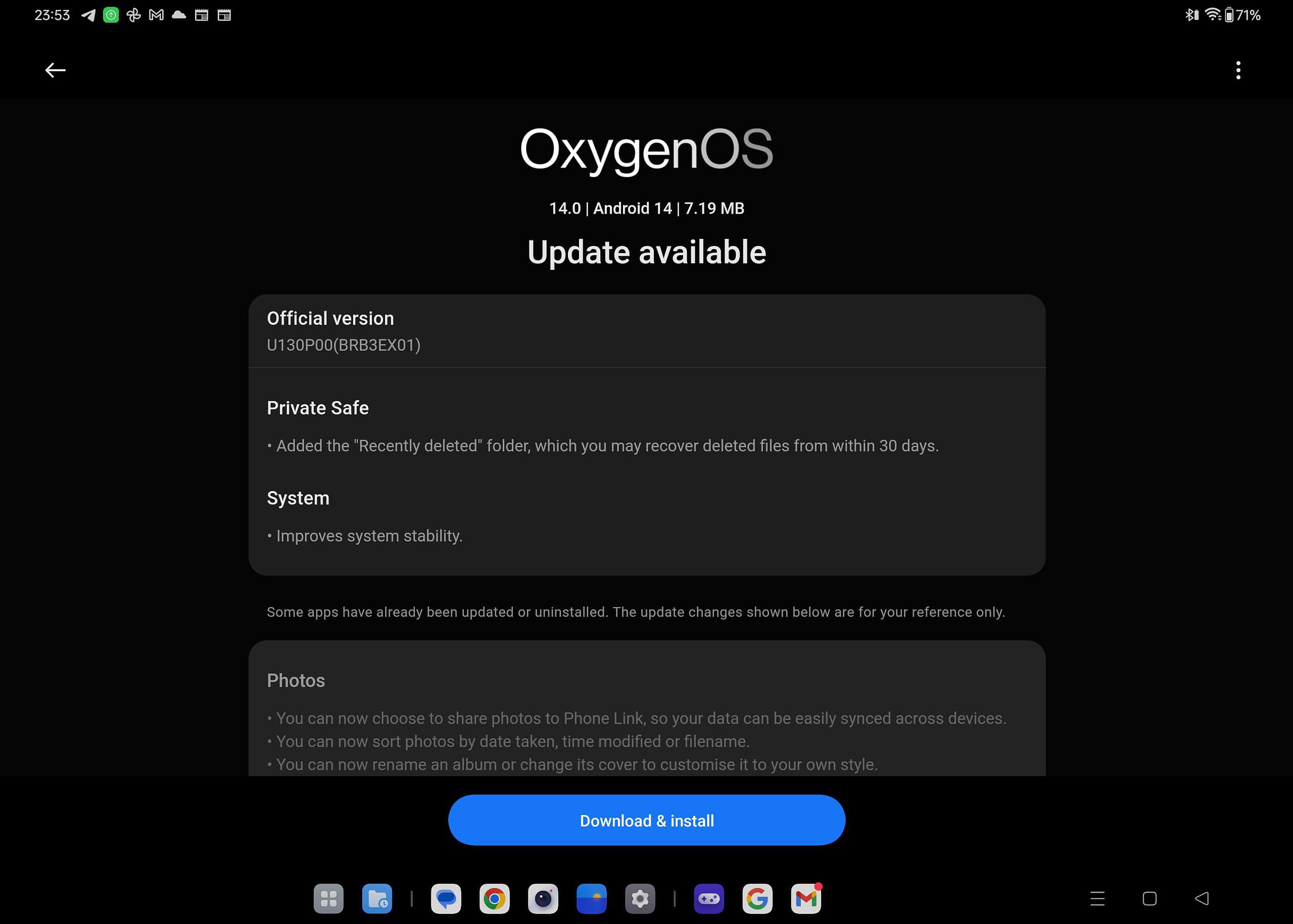This screenshot has width=1293, height=924.
Task: Open the Photos gallery app
Action: [x=592, y=898]
